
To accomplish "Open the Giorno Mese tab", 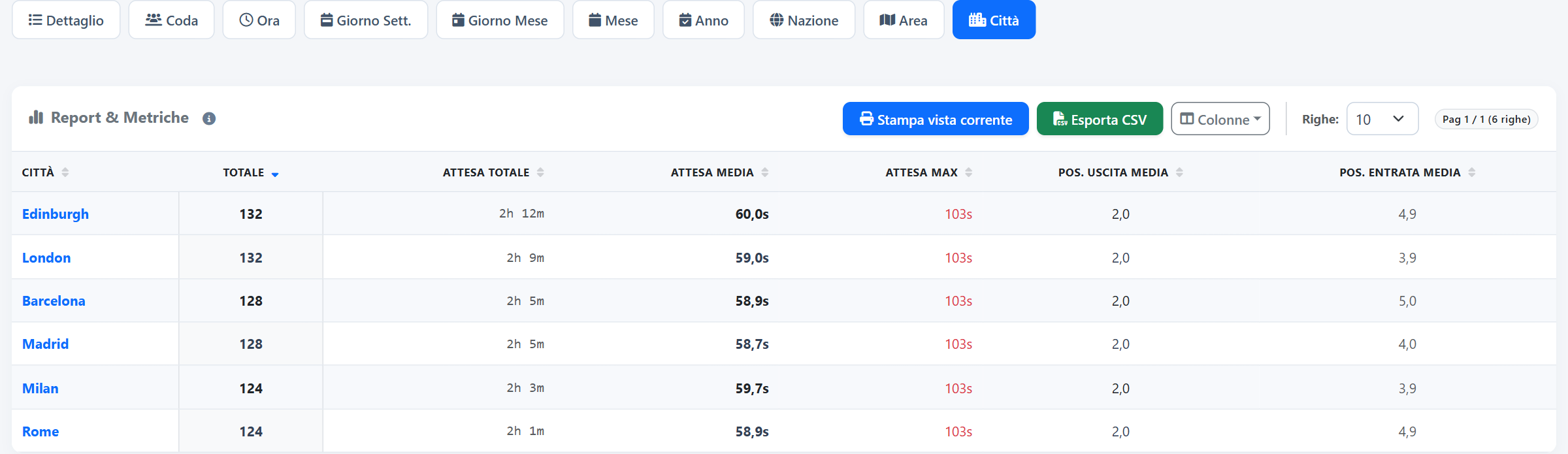I will 500,20.
